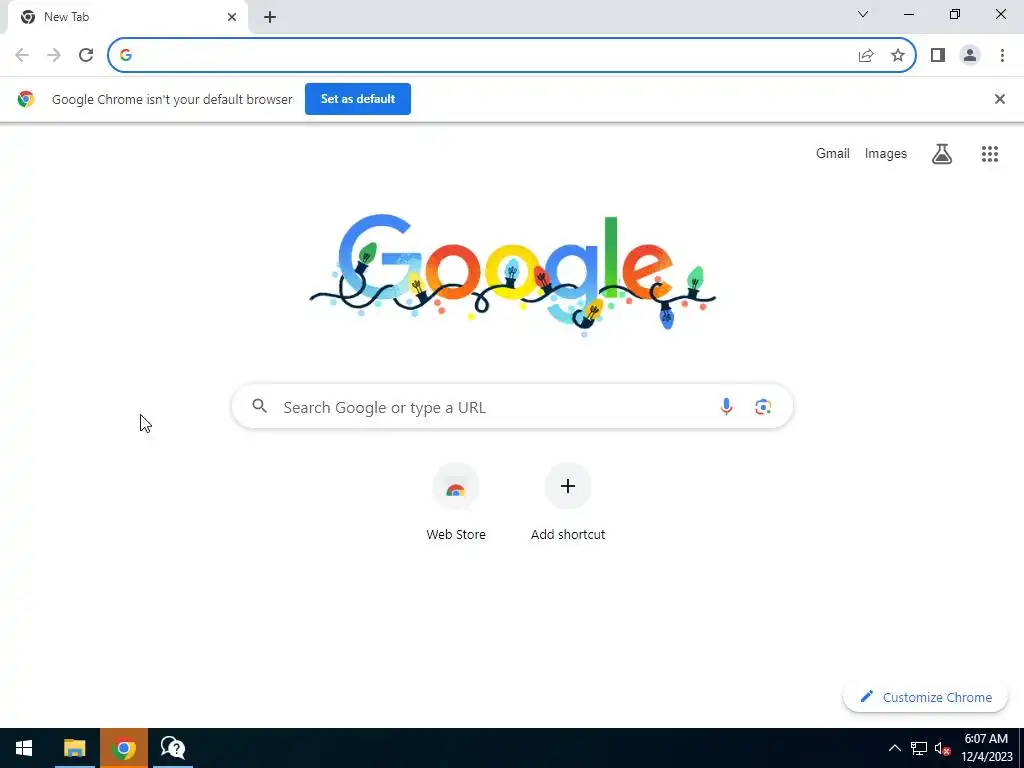Open the Gmail link
This screenshot has height=768, width=1024.
click(833, 153)
